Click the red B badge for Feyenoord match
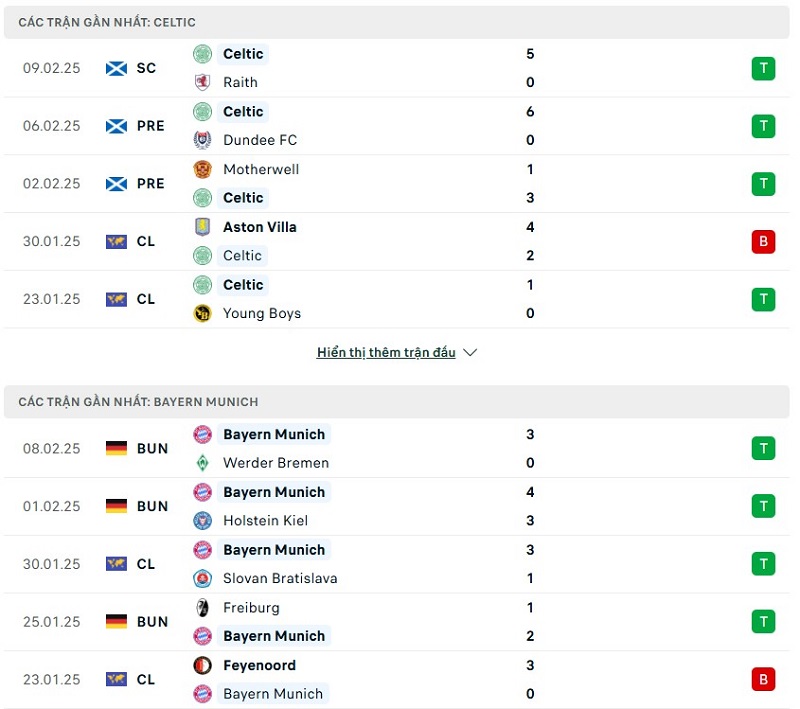The height and width of the screenshot is (709, 800). (763, 680)
